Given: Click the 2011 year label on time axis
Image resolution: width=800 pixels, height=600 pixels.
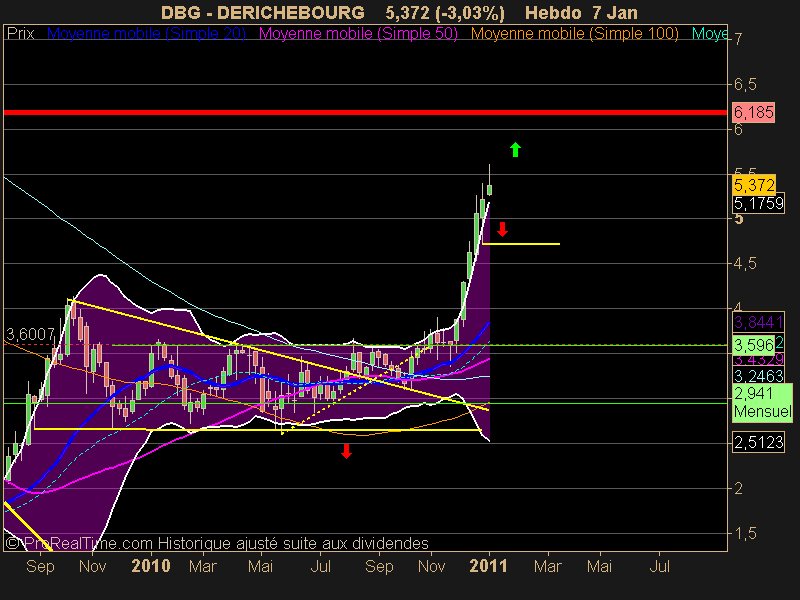Looking at the screenshot, I should coord(488,566).
